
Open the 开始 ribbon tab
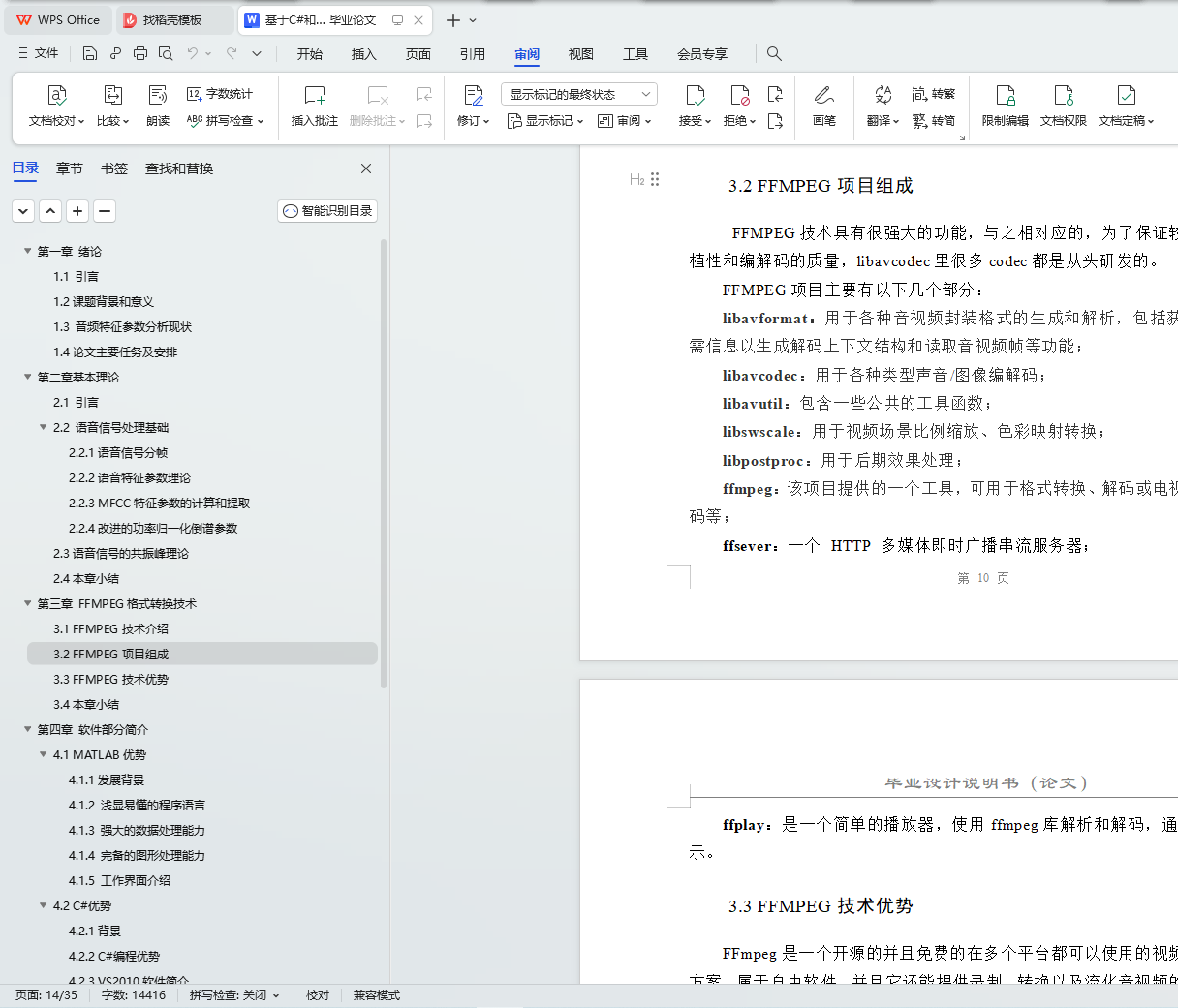[310, 54]
